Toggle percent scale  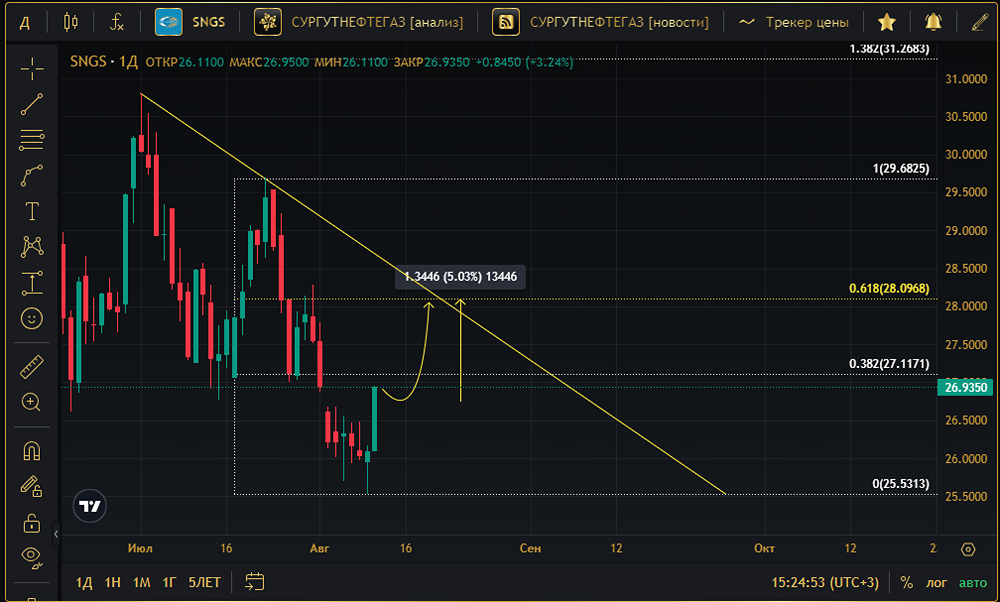906,582
